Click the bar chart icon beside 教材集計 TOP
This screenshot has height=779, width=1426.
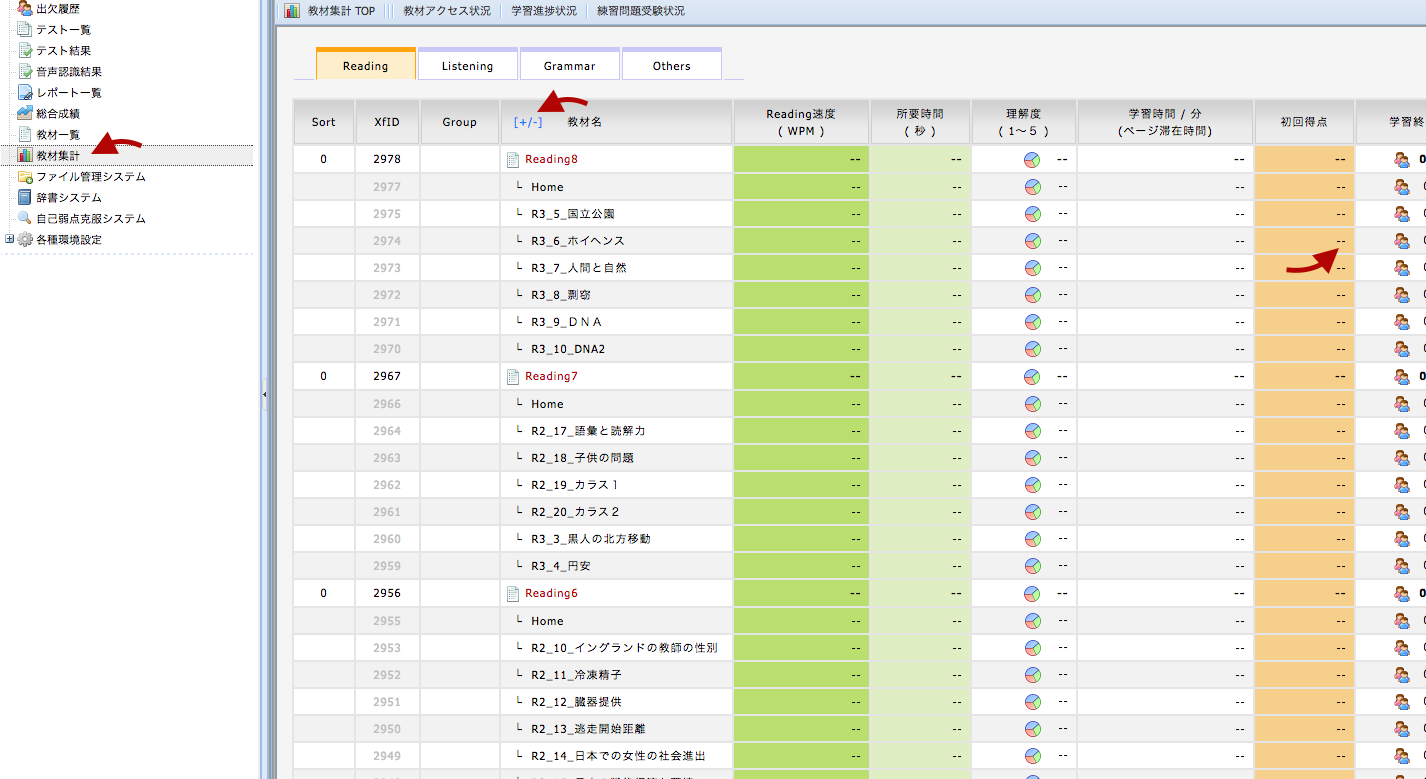coord(291,11)
